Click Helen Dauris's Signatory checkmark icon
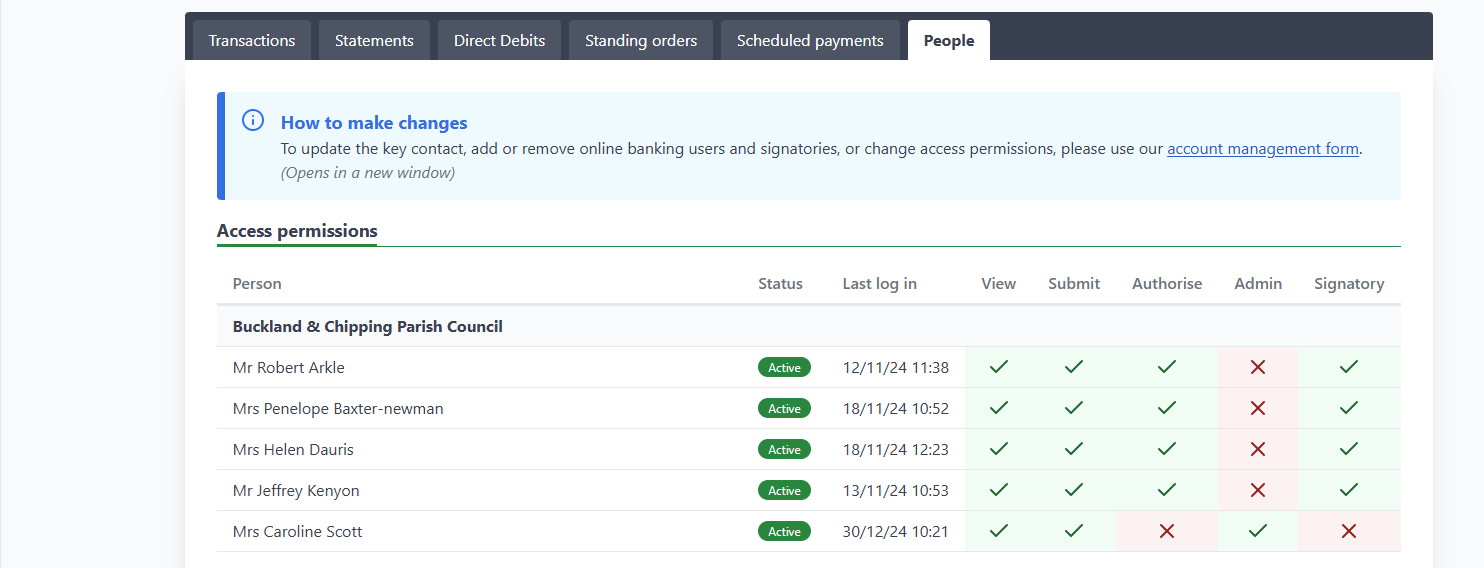Screen dimensions: 1484x568 pos(1348,449)
